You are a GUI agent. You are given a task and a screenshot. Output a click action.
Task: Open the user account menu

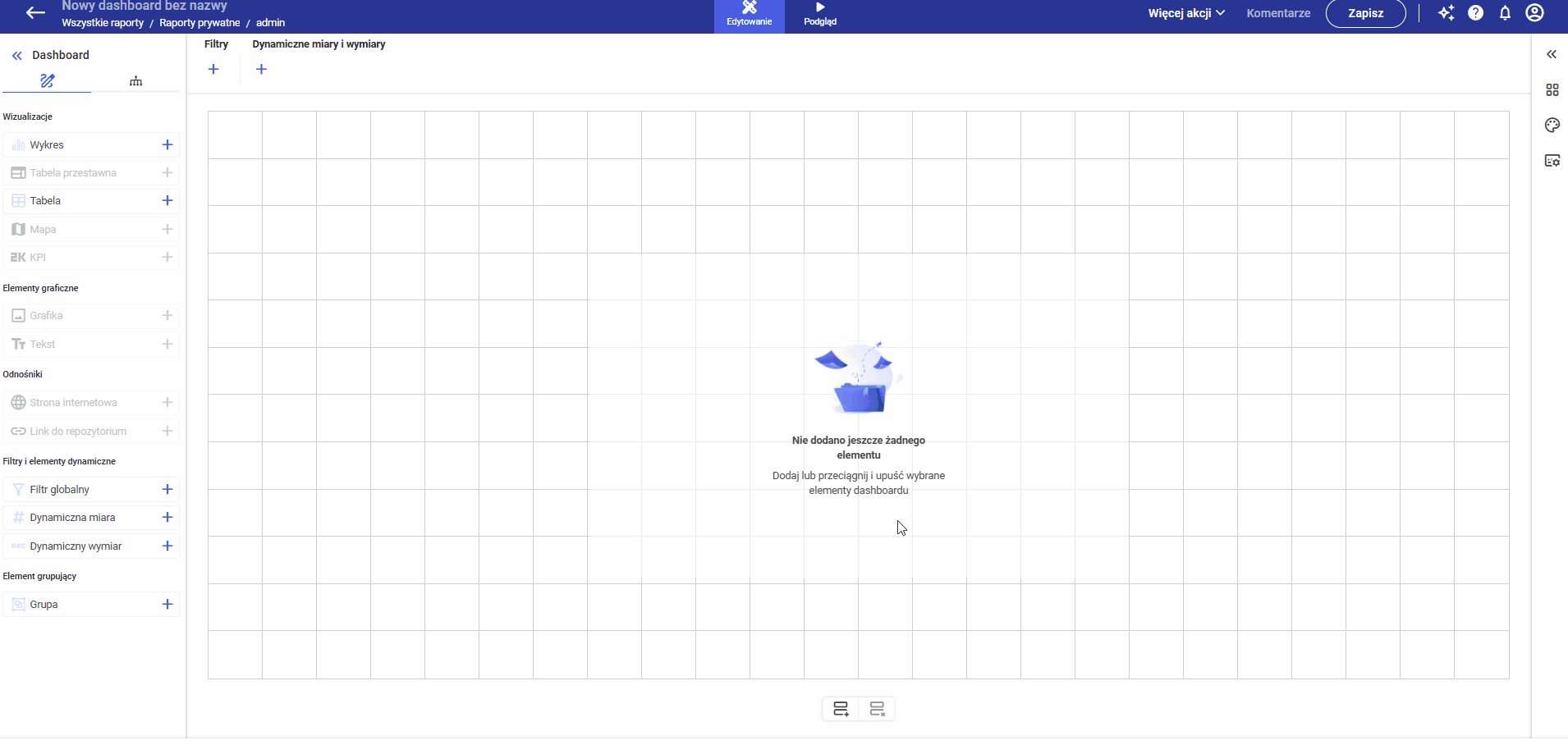[1534, 13]
